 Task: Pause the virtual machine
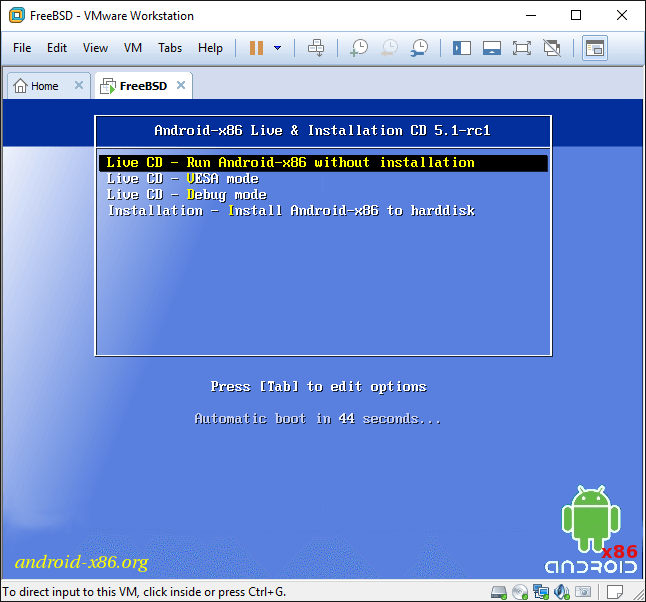coord(256,48)
